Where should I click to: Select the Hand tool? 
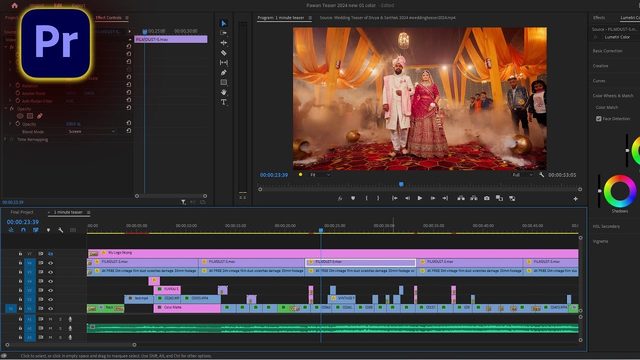coord(224,92)
